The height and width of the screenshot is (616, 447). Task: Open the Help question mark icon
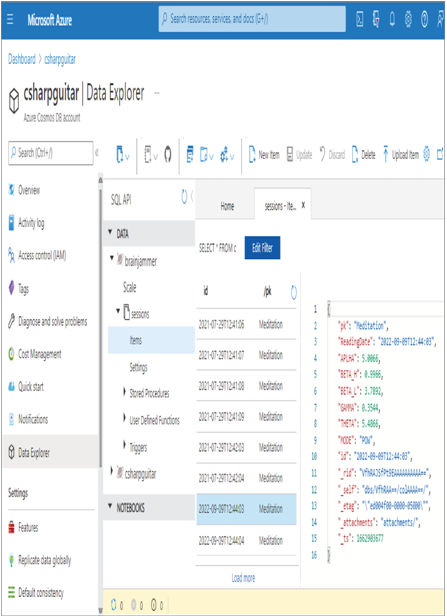424,19
